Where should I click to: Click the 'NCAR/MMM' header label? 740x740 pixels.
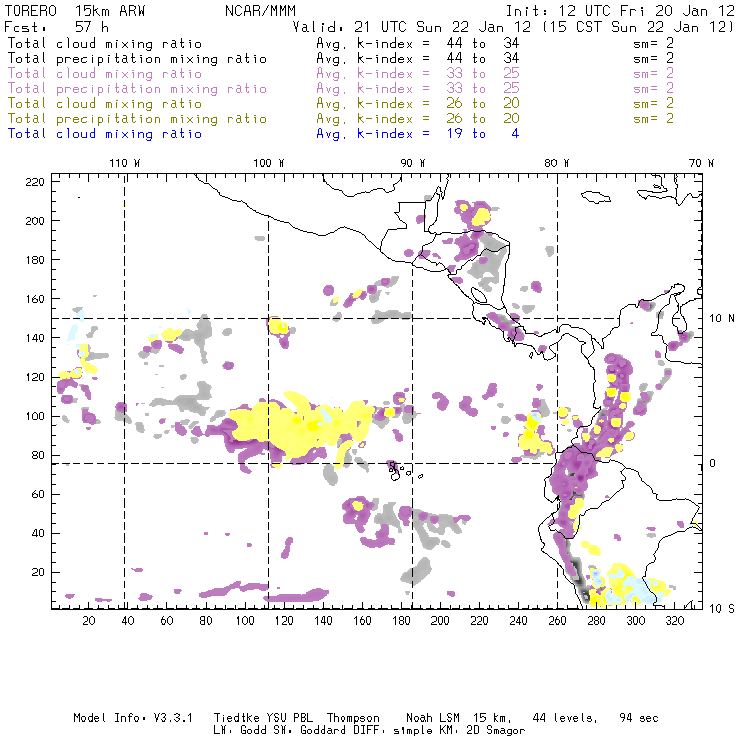[261, 11]
